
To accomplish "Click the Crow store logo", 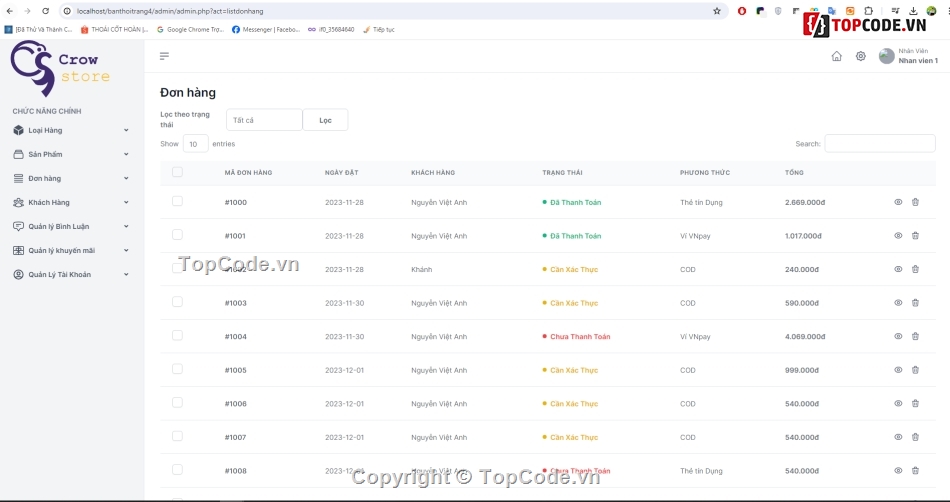I will coord(60,68).
